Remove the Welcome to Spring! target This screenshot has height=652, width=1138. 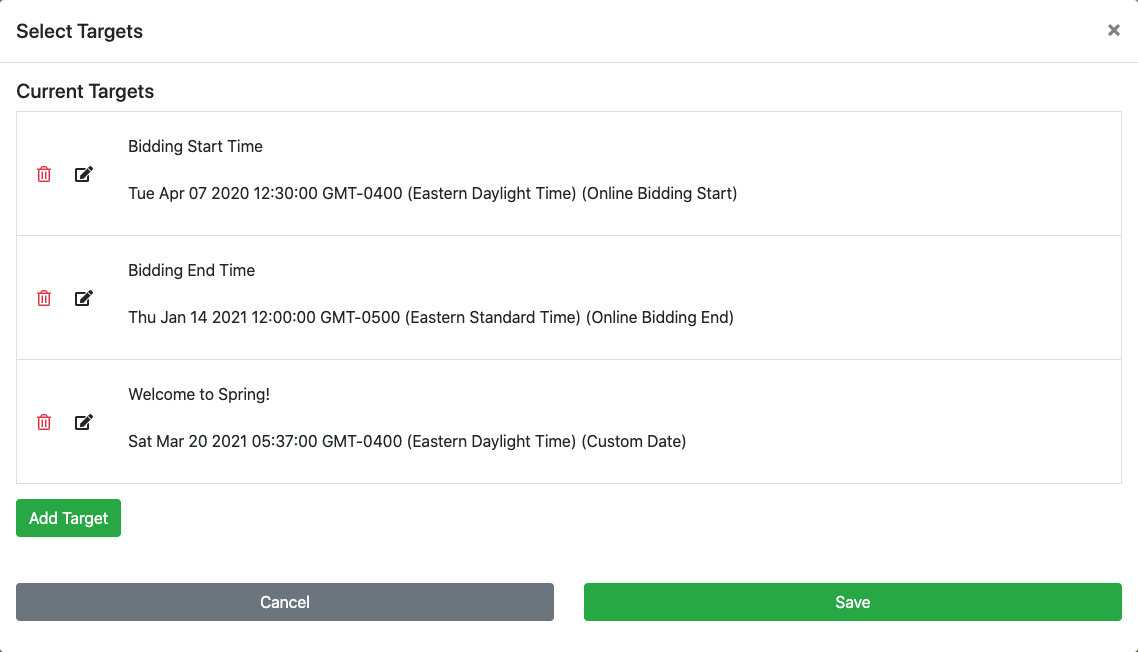point(44,422)
